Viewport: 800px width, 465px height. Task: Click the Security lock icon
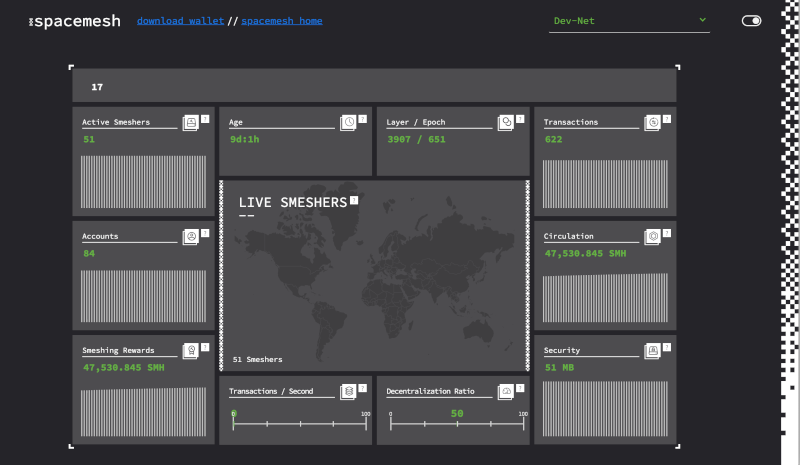click(652, 351)
